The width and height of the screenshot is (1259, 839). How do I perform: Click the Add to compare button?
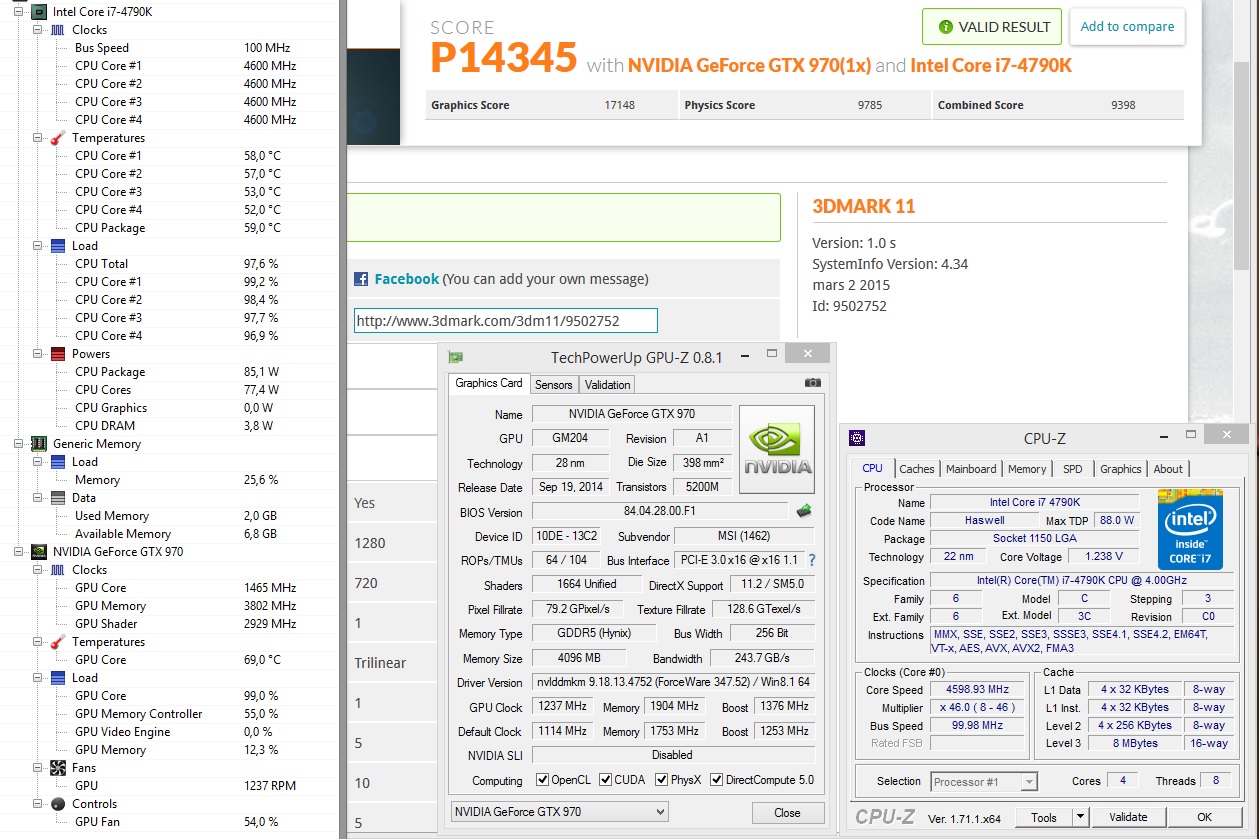(x=1127, y=27)
